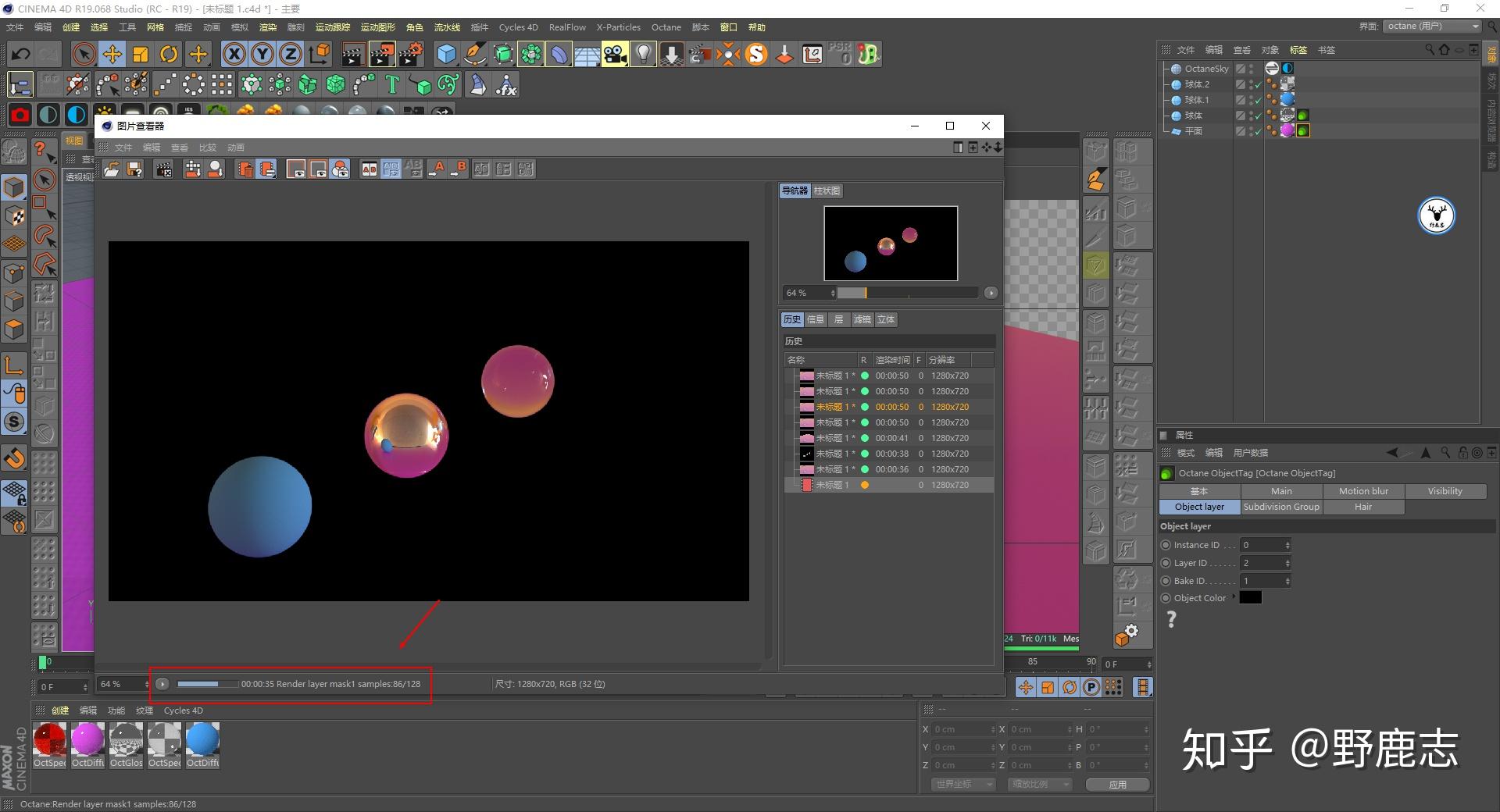Toggle the Layer ID animation radio dot
The height and width of the screenshot is (812, 1500).
(1166, 563)
